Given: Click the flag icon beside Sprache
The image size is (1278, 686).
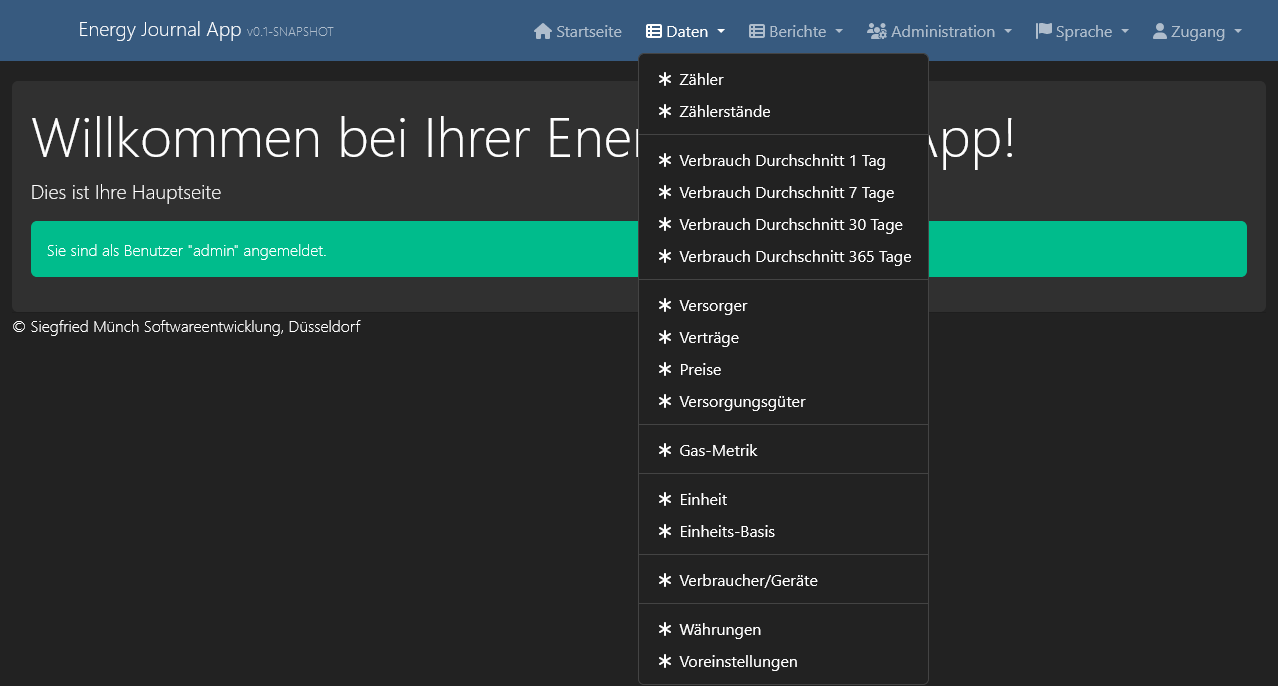Looking at the screenshot, I should (1043, 31).
